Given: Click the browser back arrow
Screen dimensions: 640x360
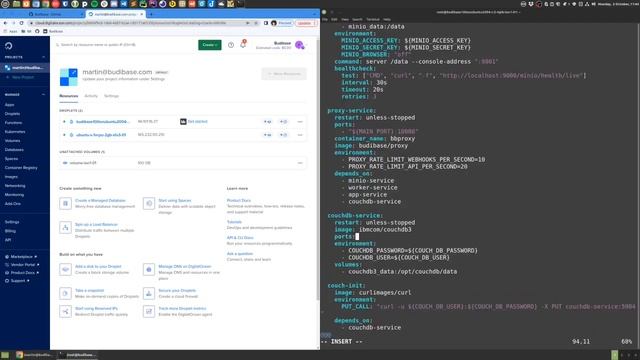Looking at the screenshot, I should pos(5,23).
